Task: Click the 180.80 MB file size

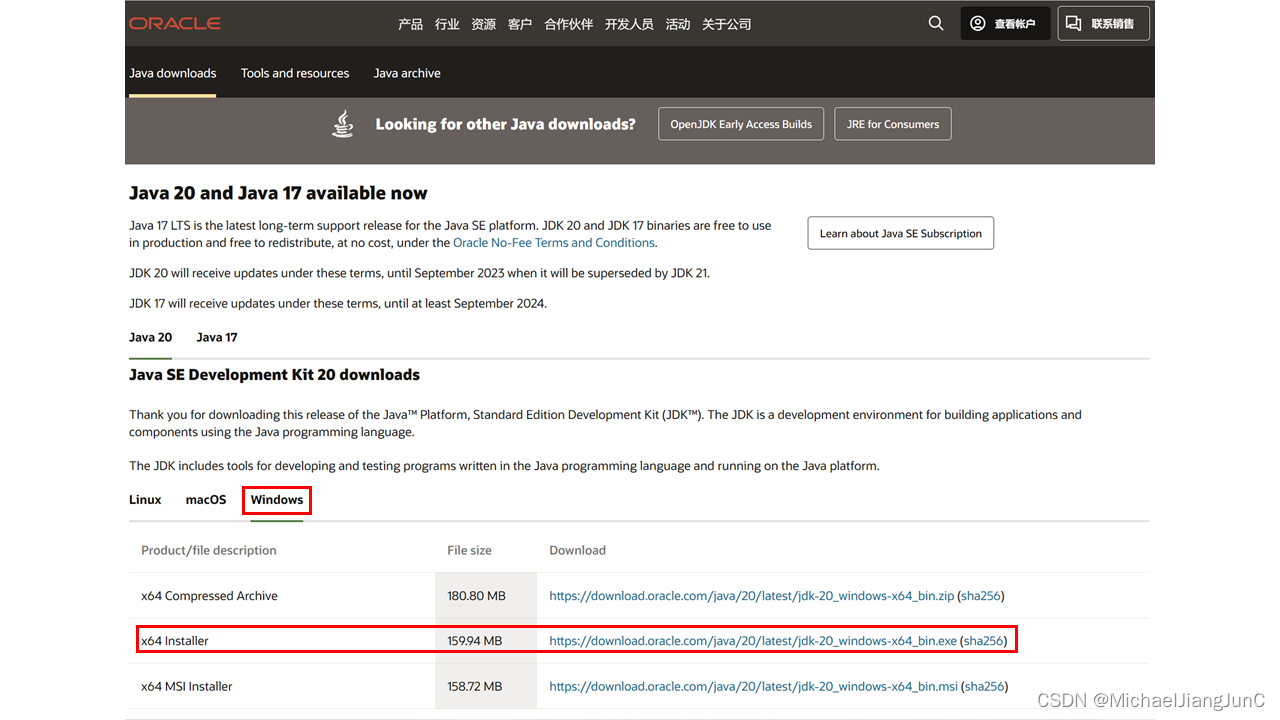Action: pos(476,596)
